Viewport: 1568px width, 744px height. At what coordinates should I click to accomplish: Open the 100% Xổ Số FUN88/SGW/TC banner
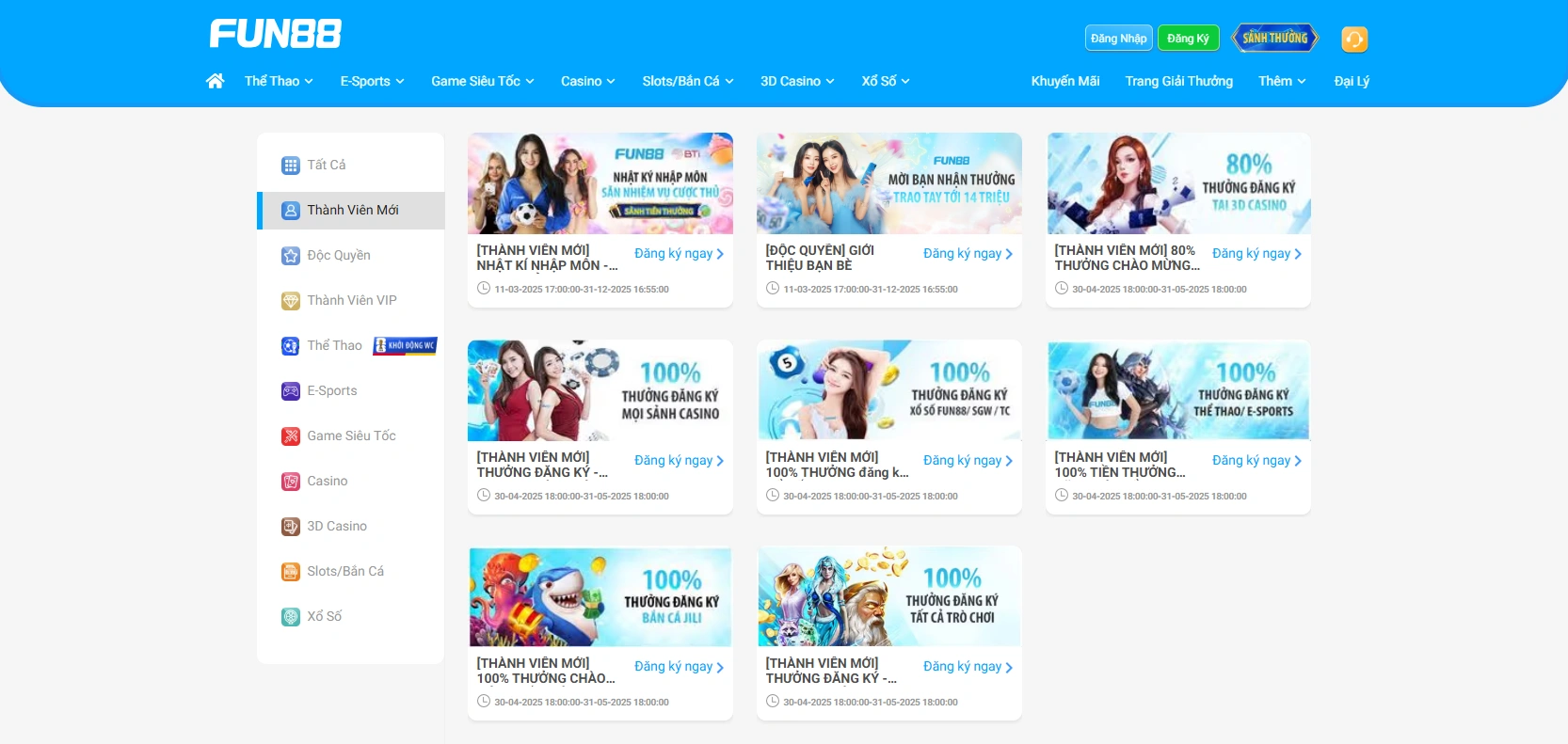pos(889,390)
